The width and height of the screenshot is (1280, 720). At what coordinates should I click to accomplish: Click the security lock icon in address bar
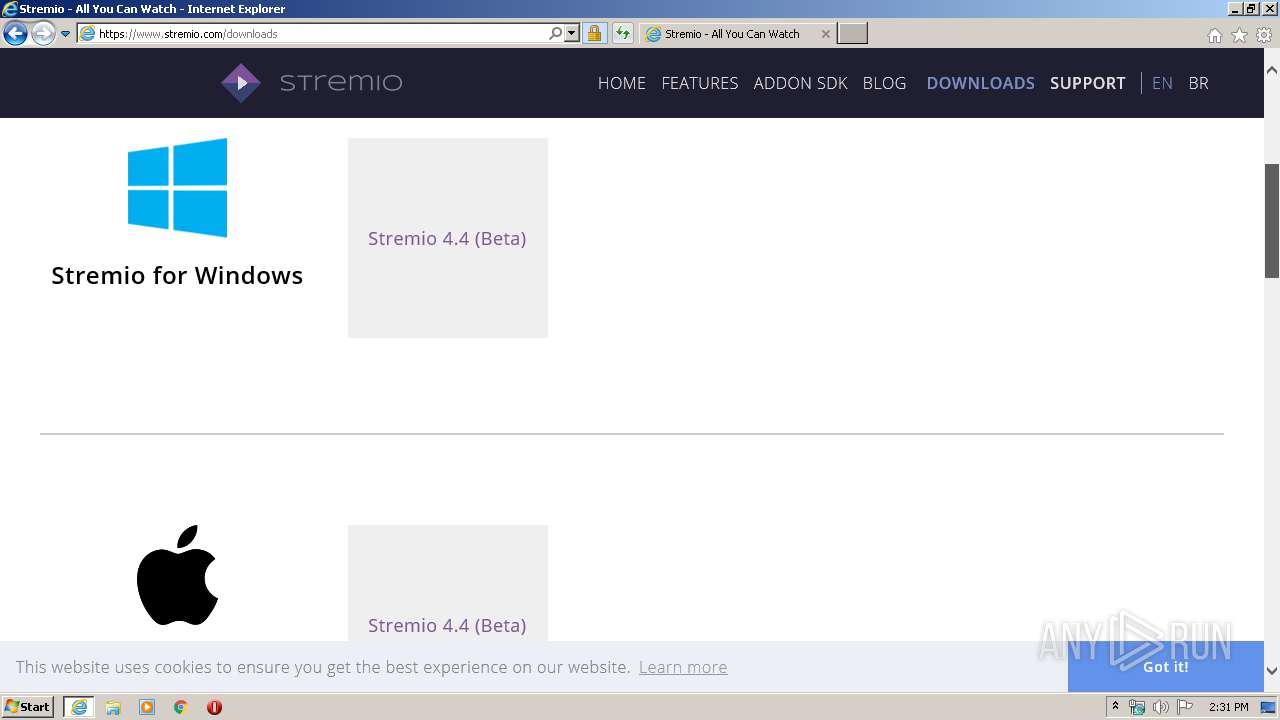click(594, 33)
